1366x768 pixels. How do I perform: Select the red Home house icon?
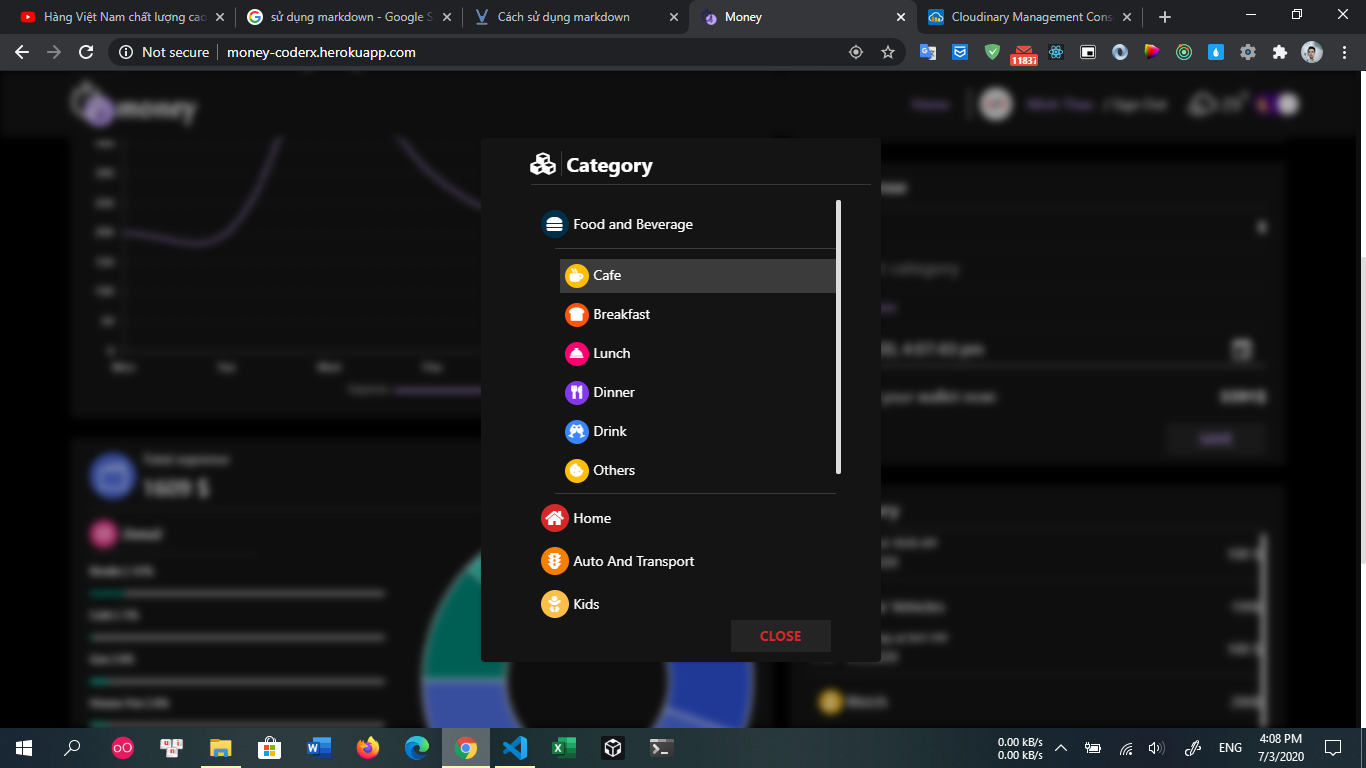click(553, 518)
